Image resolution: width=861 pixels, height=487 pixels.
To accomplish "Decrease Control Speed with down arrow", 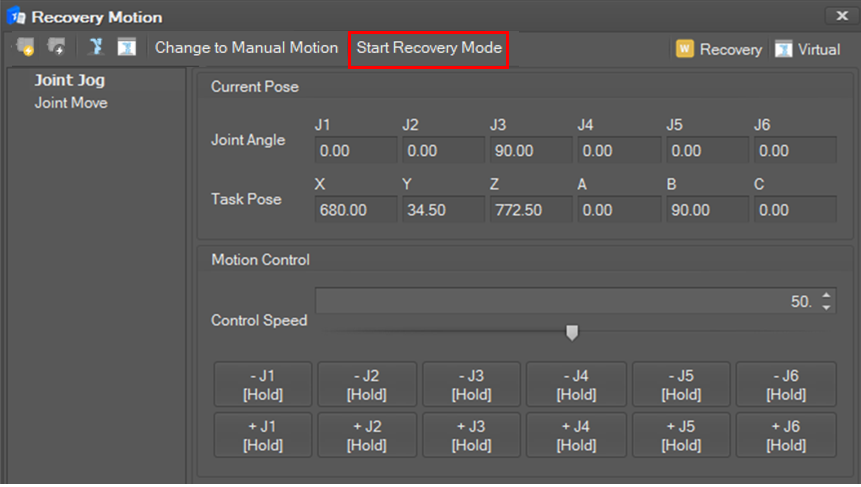I will (x=826, y=307).
